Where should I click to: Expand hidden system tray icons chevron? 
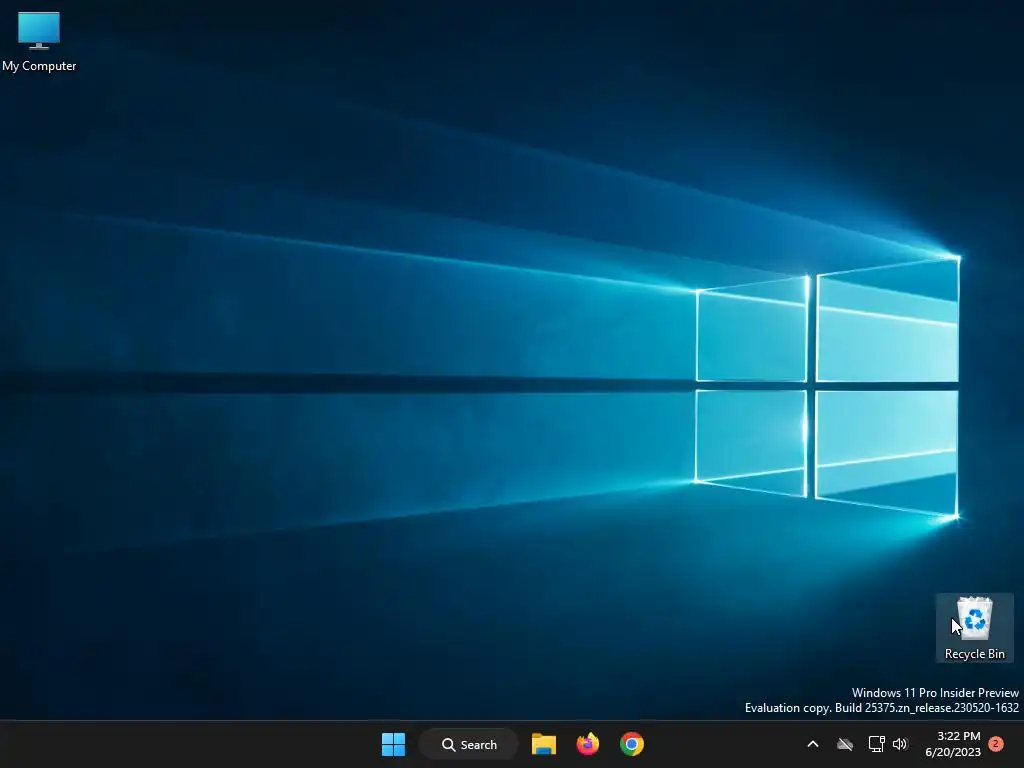point(813,744)
